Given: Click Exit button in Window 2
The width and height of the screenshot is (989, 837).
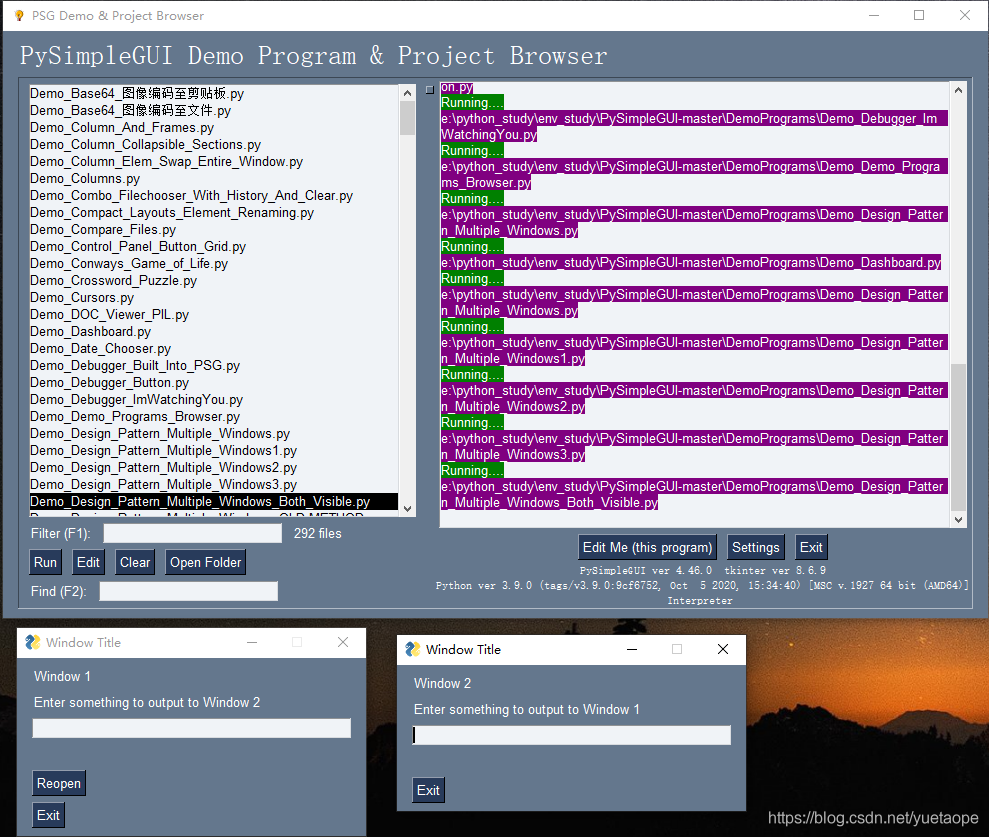Looking at the screenshot, I should [x=428, y=790].
